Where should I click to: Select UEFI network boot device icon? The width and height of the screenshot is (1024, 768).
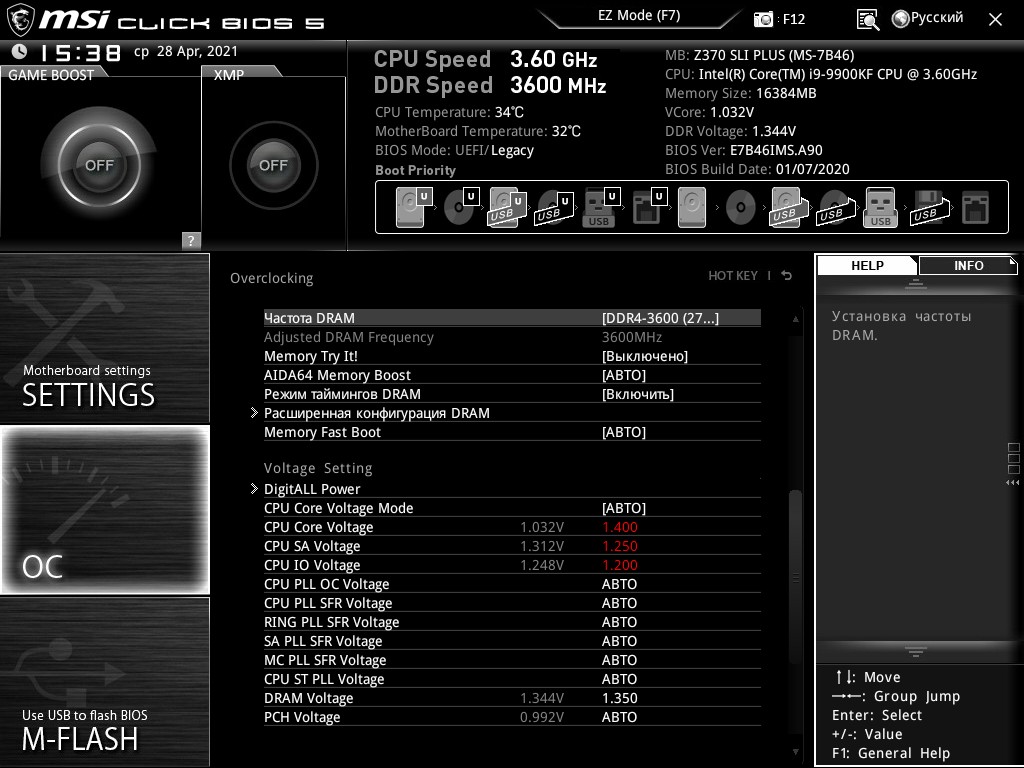[x=648, y=207]
